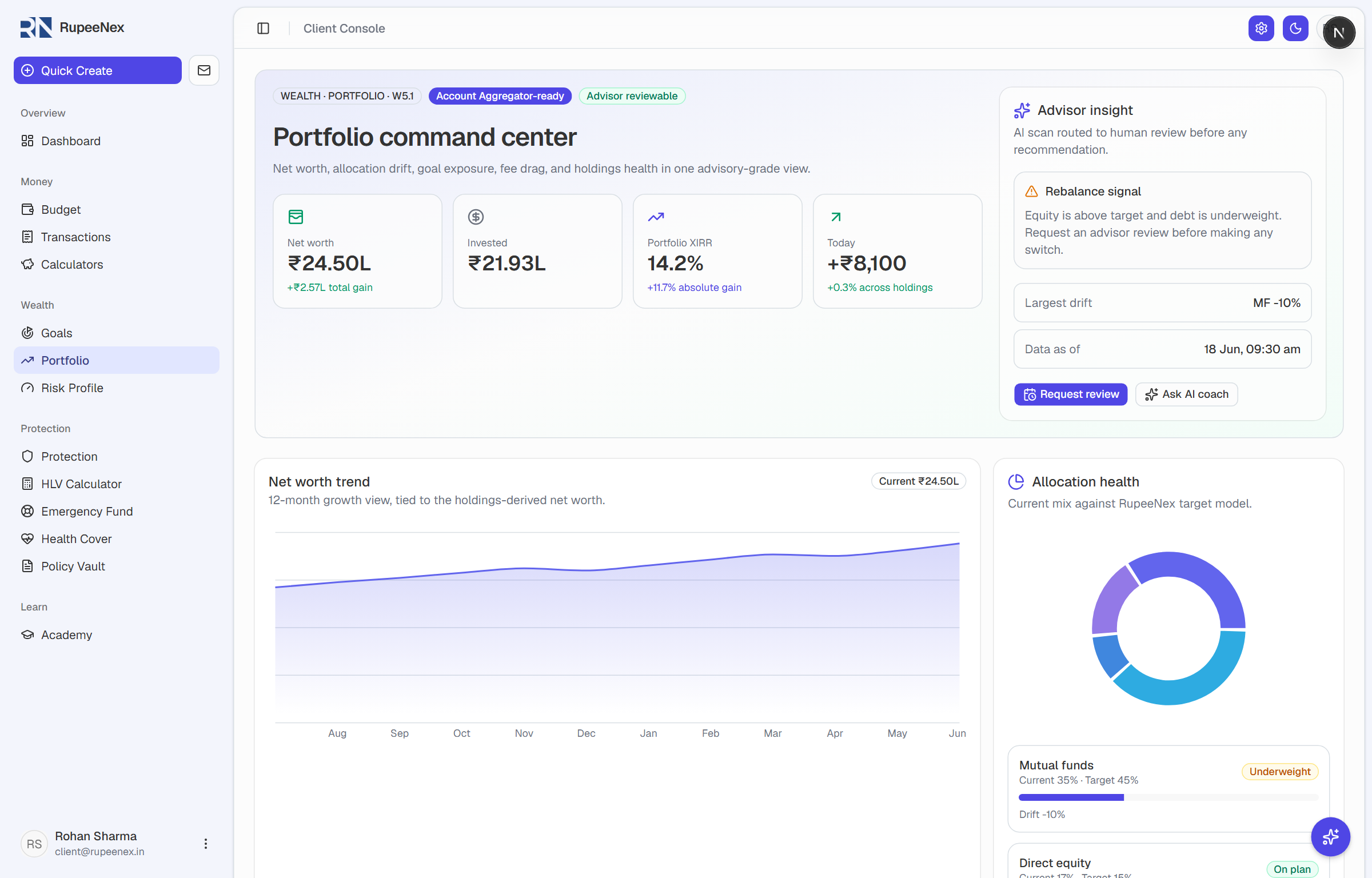Click the Ask AI coach button

tap(1187, 394)
